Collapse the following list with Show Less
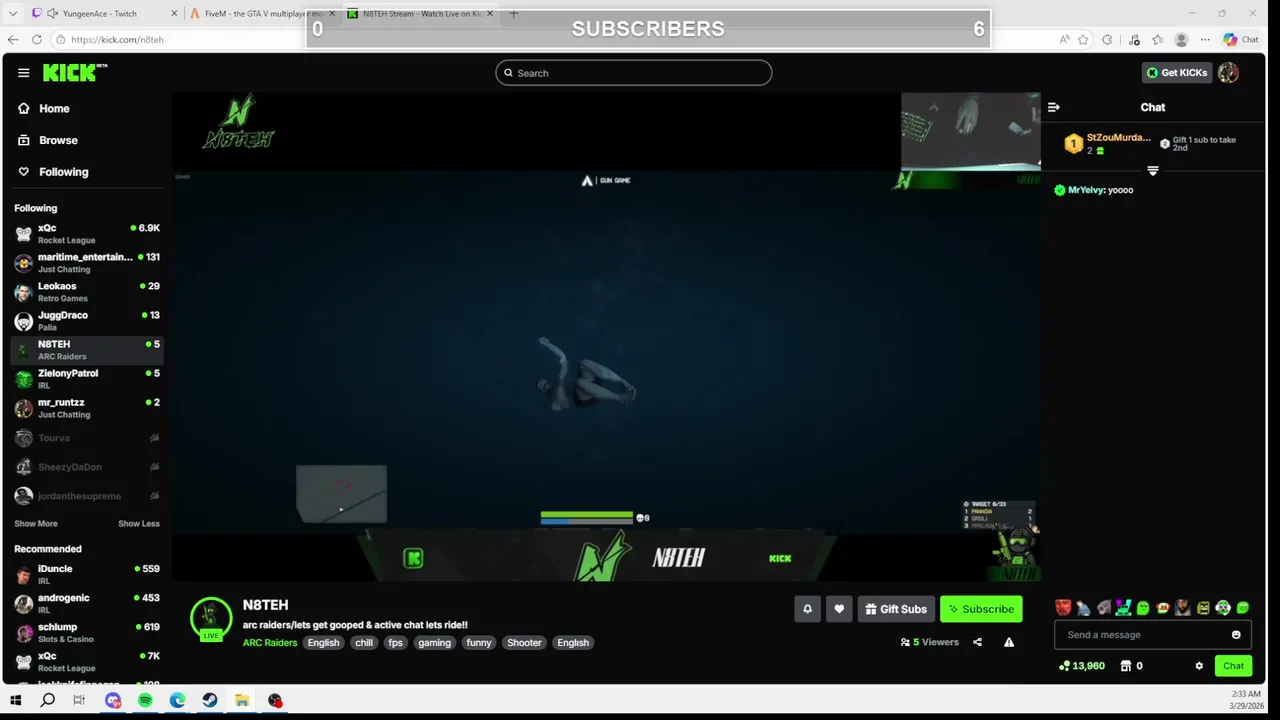 tap(139, 524)
